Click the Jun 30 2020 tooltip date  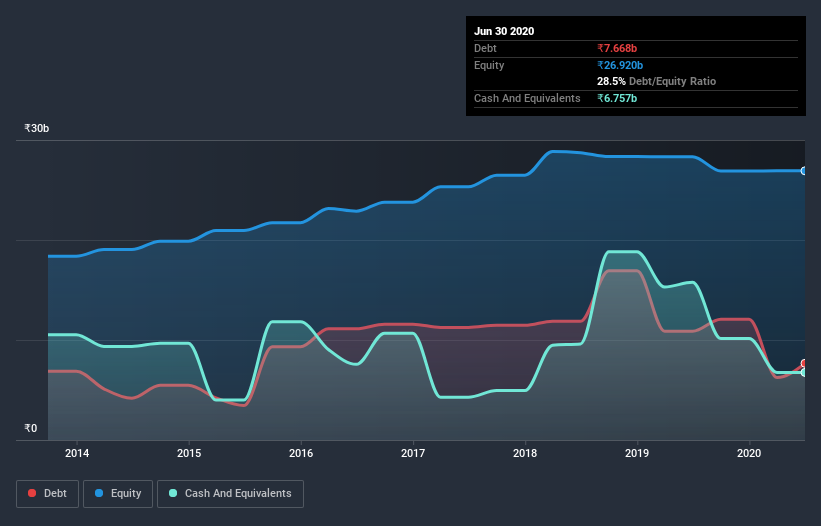click(504, 31)
